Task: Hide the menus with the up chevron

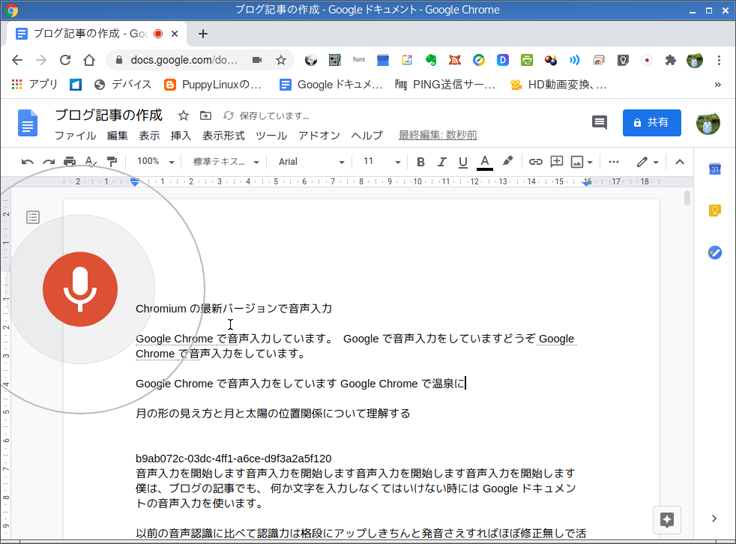Action: tap(680, 162)
